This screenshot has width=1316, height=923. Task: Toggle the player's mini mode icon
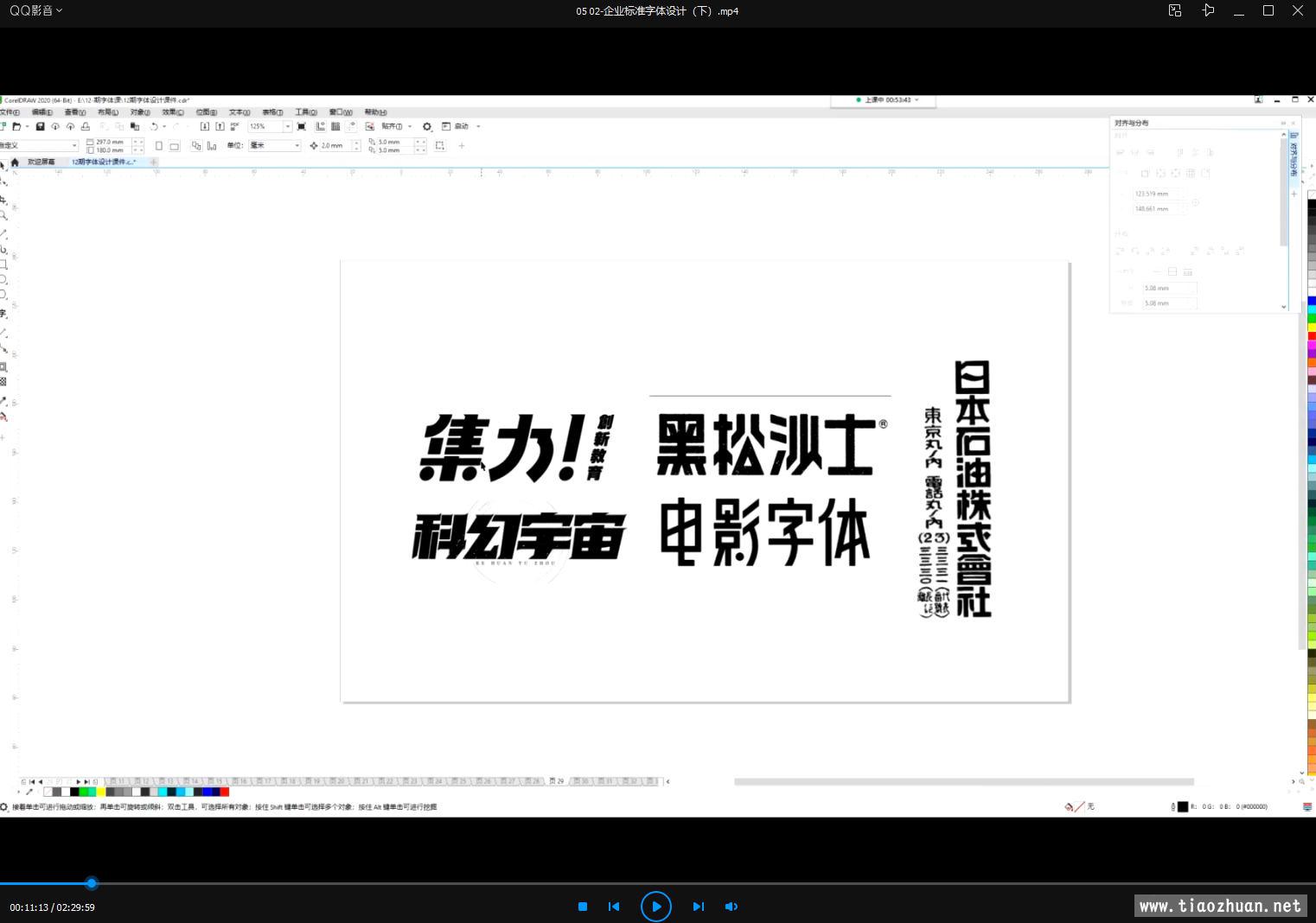click(x=1175, y=10)
